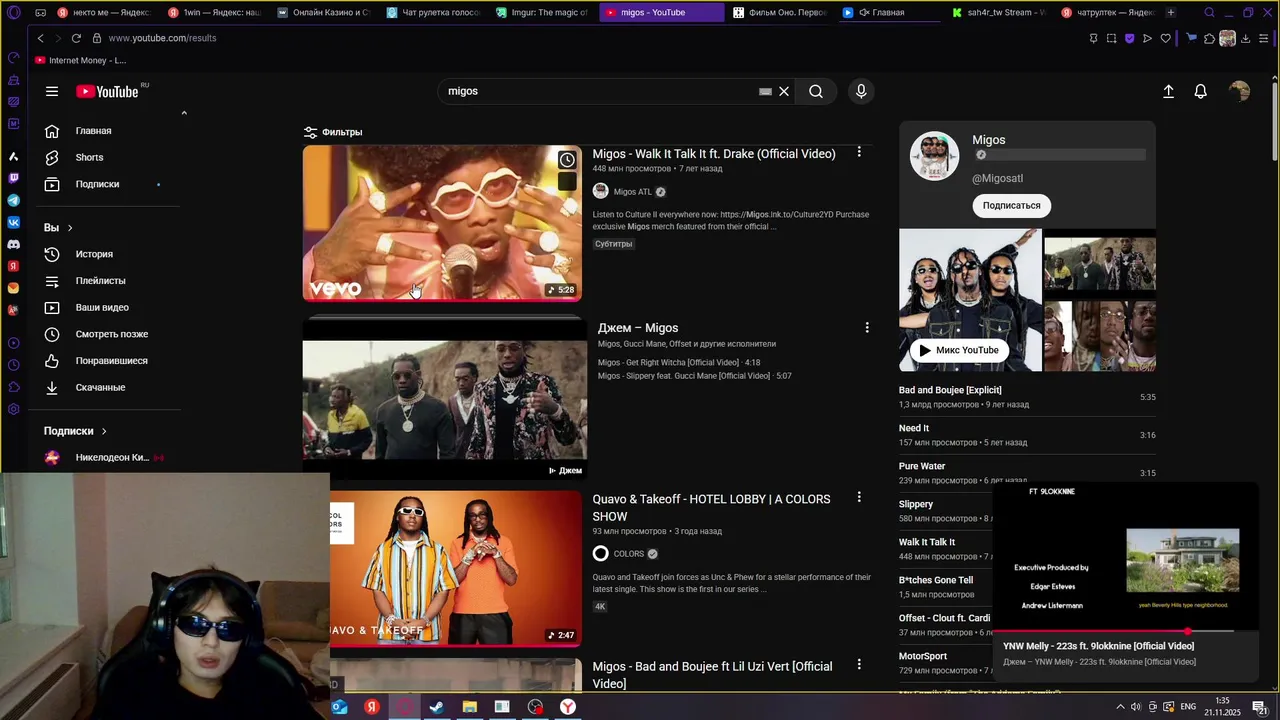1280x720 pixels.
Task: Open the on-screen keyboard in search box
Action: (765, 91)
